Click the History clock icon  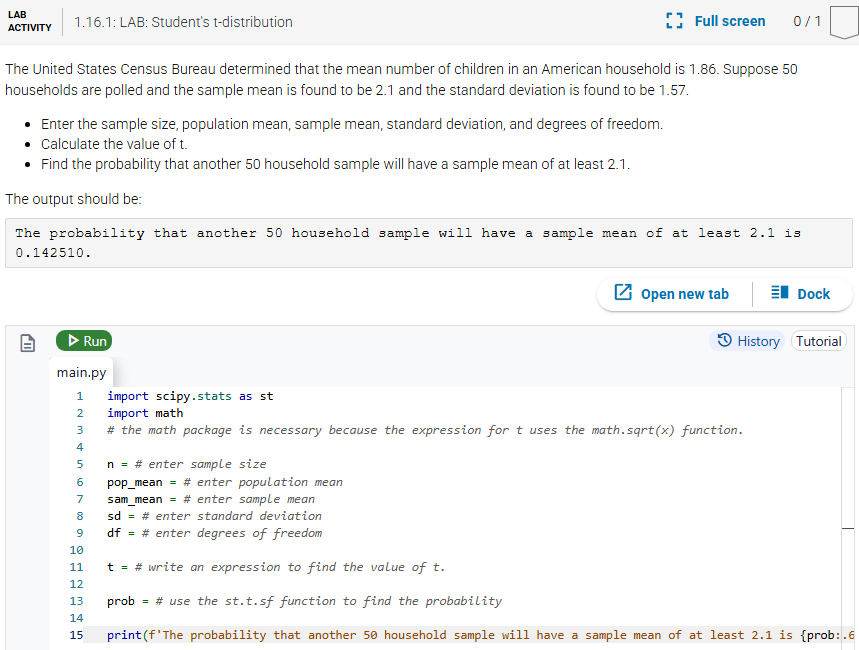point(724,340)
